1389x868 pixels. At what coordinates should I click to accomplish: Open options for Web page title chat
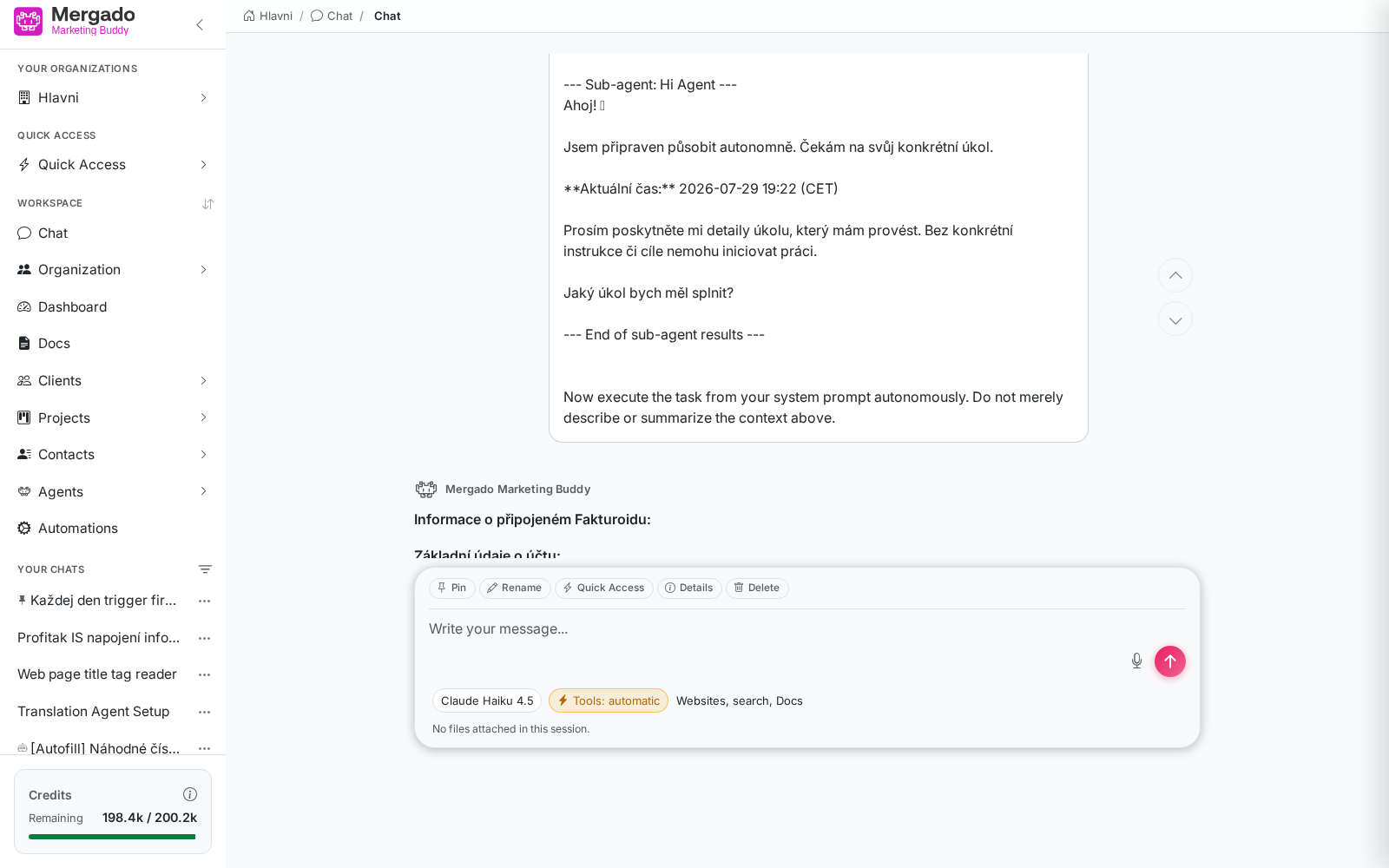pos(205,674)
